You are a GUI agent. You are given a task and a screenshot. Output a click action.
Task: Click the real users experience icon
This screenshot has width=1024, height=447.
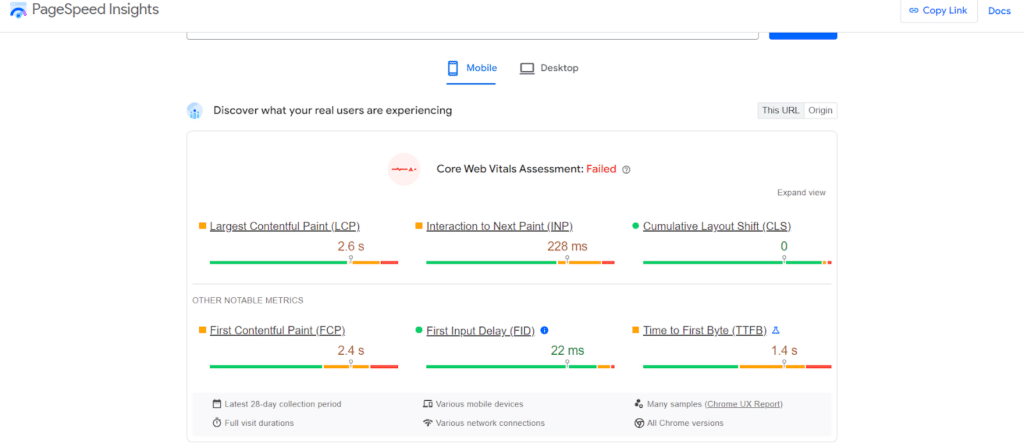click(x=194, y=111)
